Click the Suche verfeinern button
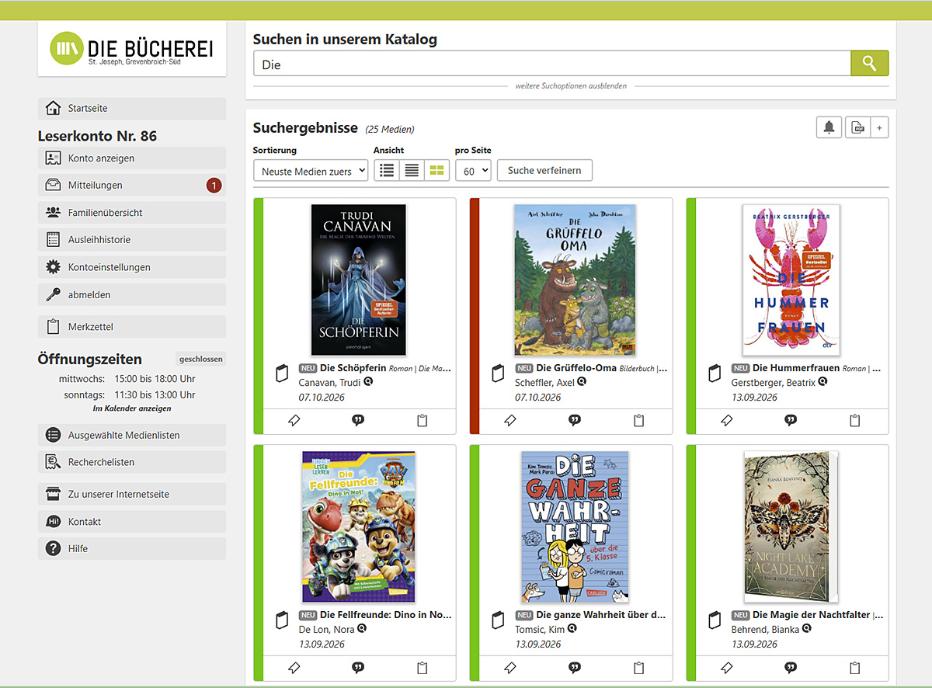 (544, 171)
